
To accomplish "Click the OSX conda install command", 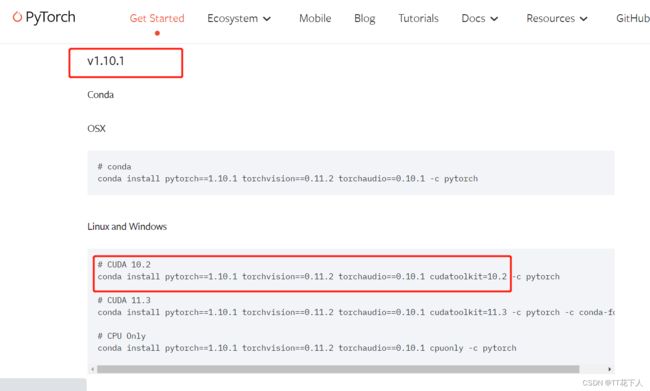I will (x=288, y=179).
